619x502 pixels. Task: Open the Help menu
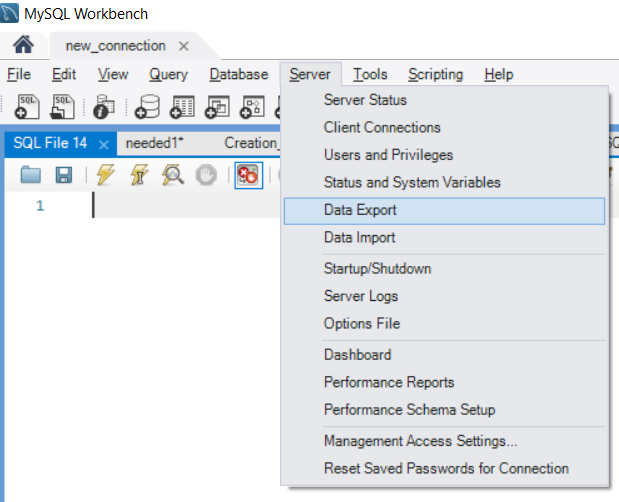pos(499,74)
